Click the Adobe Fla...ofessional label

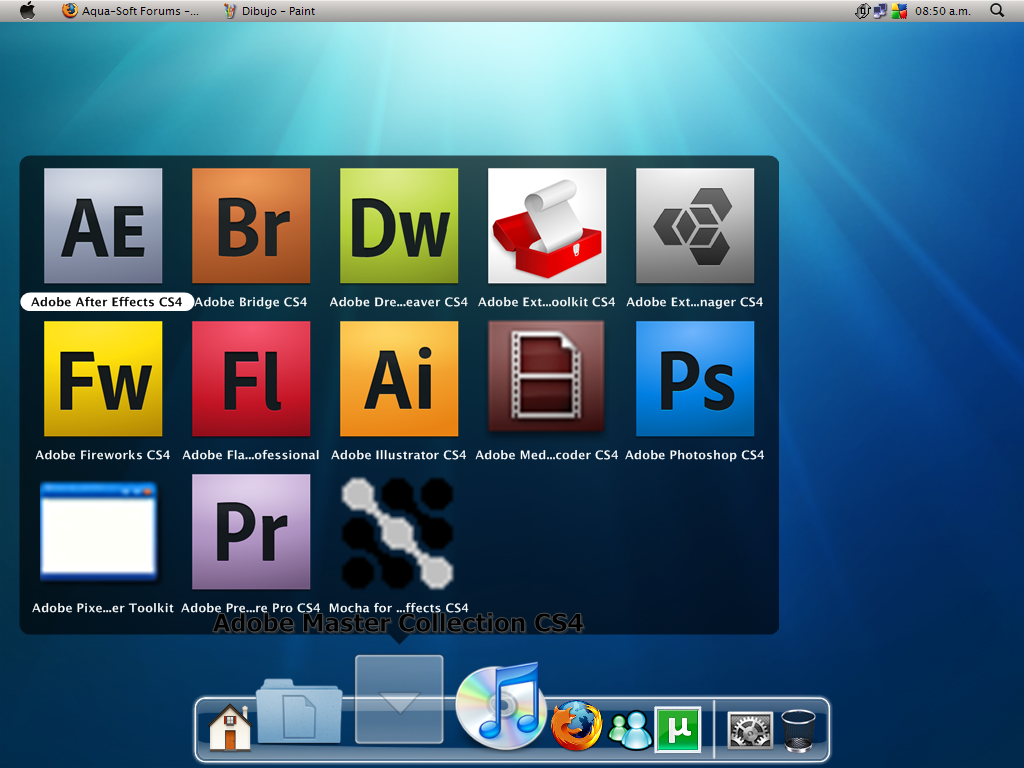tap(251, 455)
